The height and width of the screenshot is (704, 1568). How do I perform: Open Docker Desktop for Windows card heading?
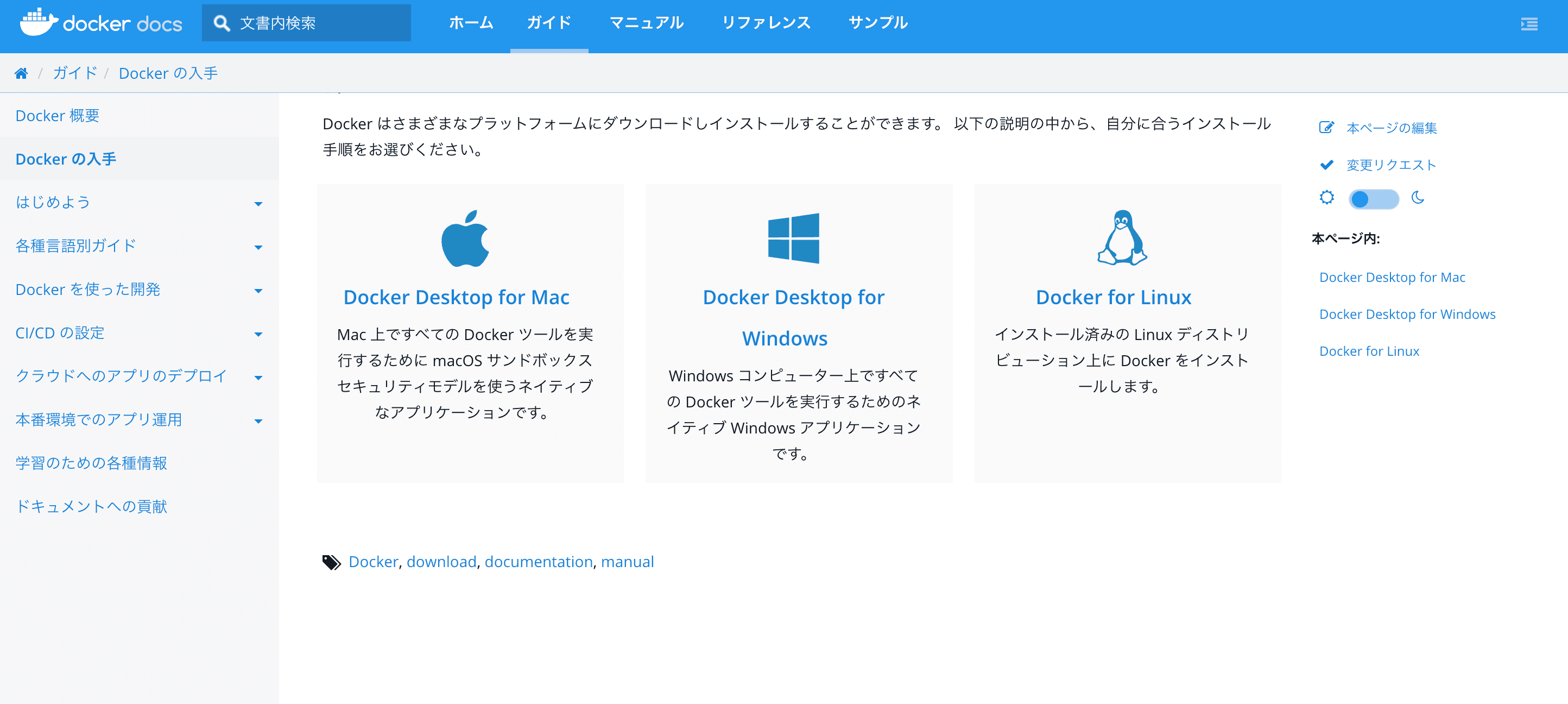coord(793,317)
